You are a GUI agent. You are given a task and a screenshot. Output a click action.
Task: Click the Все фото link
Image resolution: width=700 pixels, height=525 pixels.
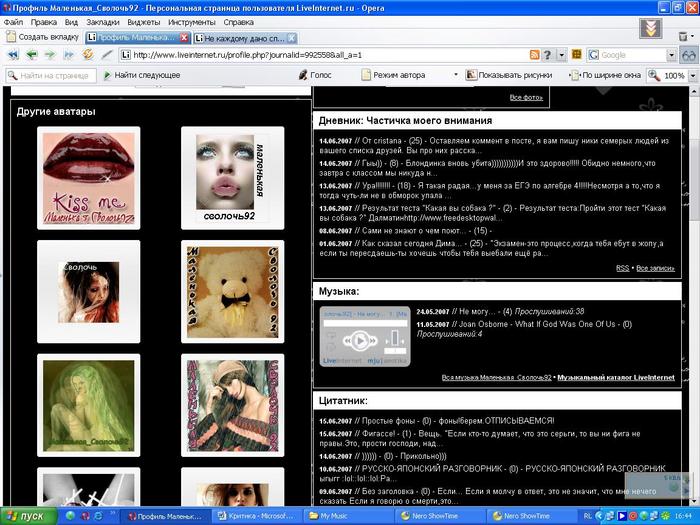pyautogui.click(x=526, y=97)
